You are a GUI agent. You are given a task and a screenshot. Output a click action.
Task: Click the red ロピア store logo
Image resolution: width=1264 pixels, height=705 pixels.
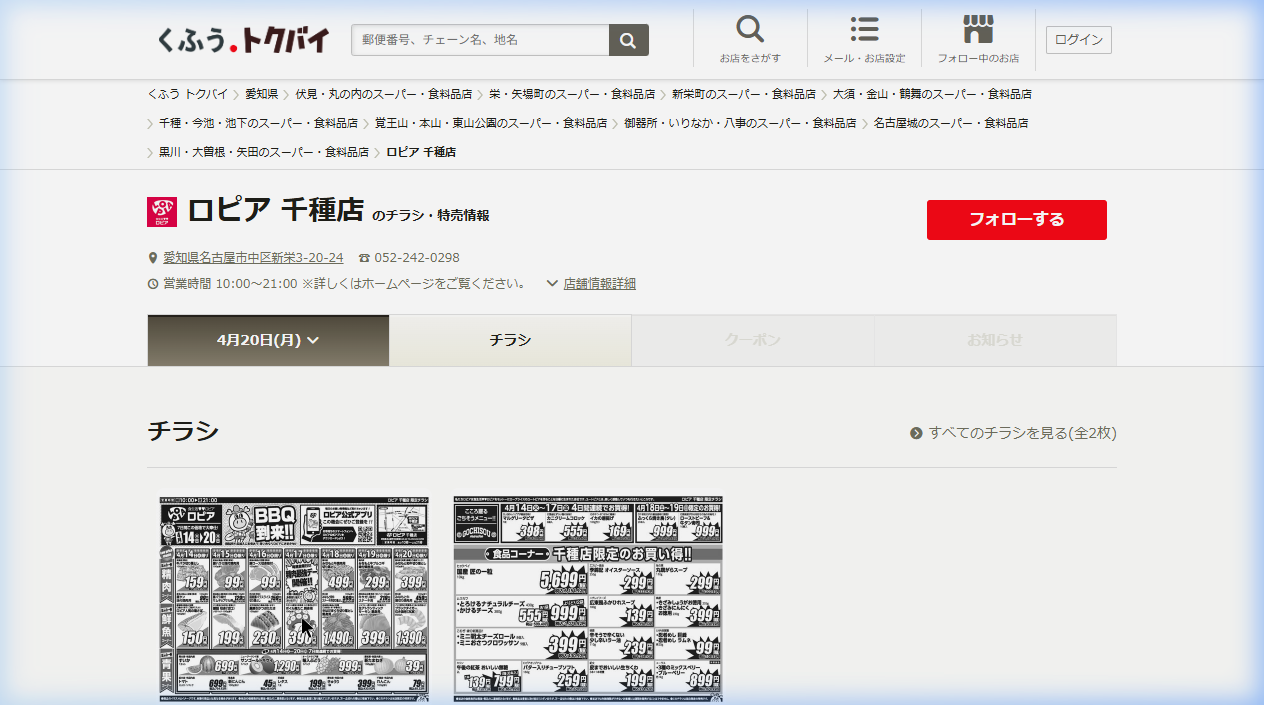coord(162,212)
